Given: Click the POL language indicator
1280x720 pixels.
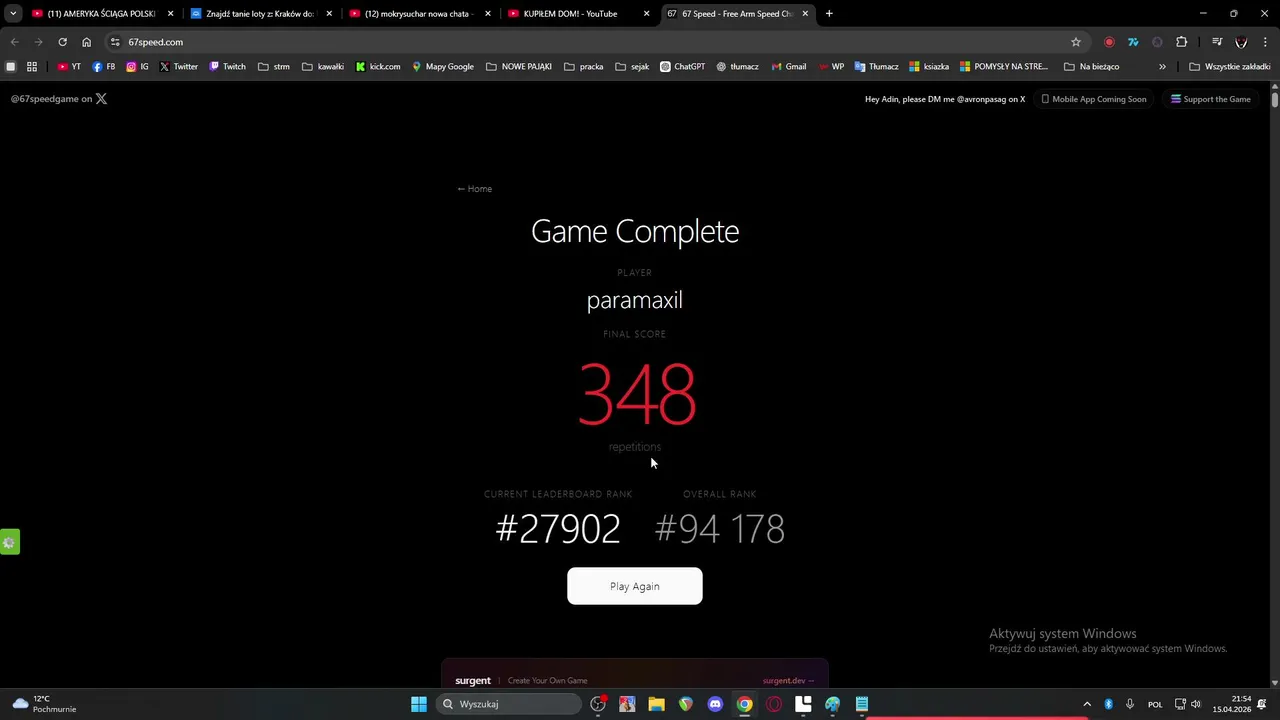Looking at the screenshot, I should [x=1155, y=704].
